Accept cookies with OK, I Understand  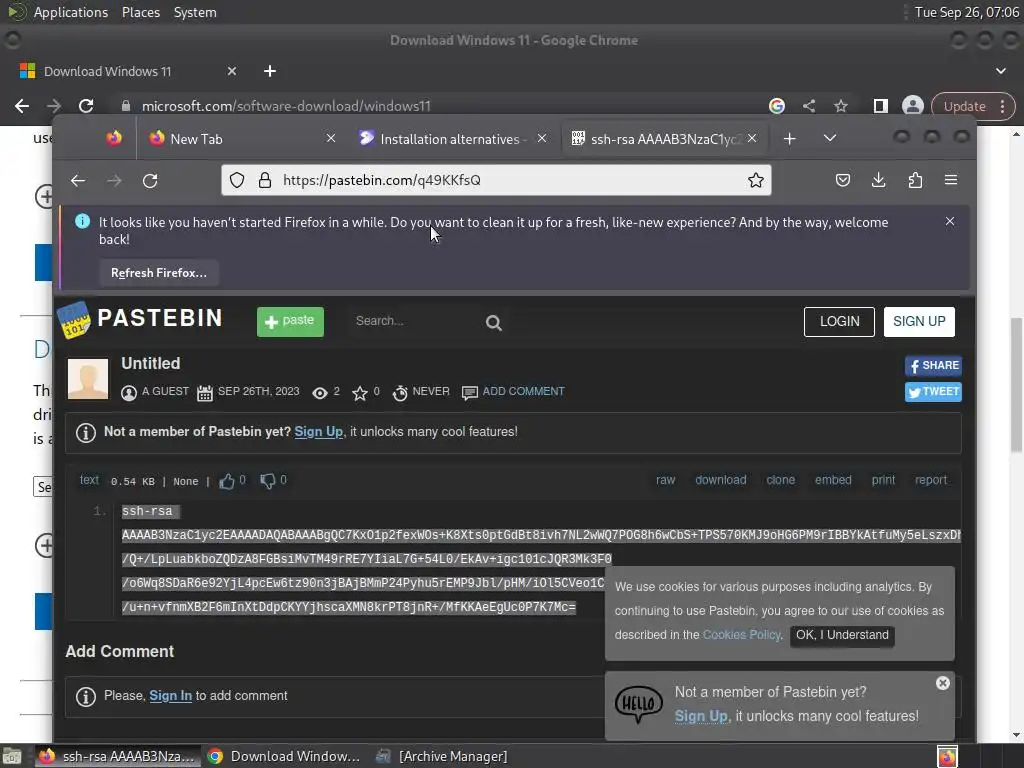842,635
